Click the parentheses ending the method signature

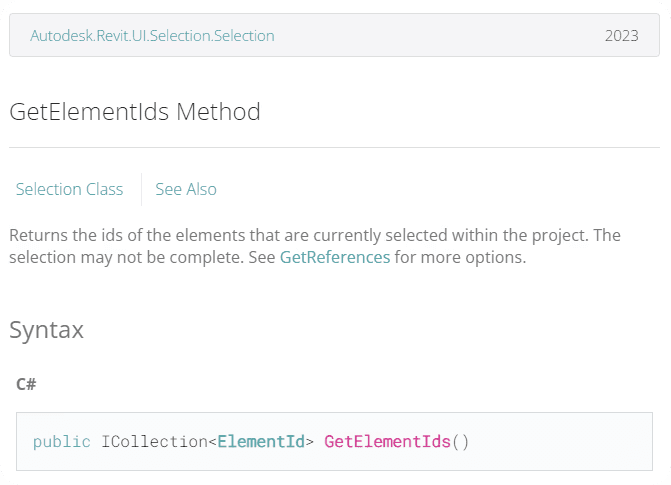tap(460, 441)
